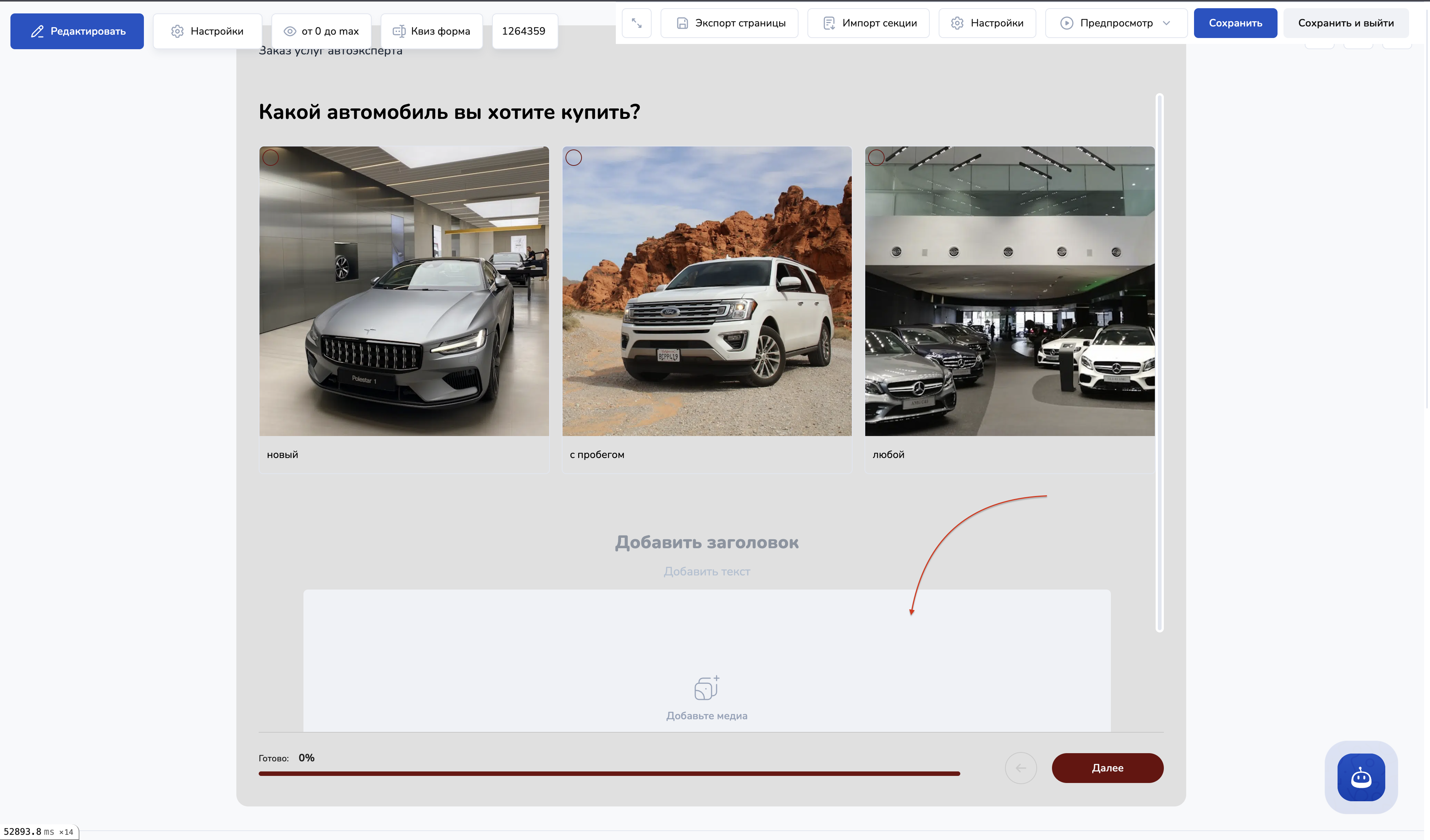
Task: Click the Редактировать edit button
Action: click(77, 31)
